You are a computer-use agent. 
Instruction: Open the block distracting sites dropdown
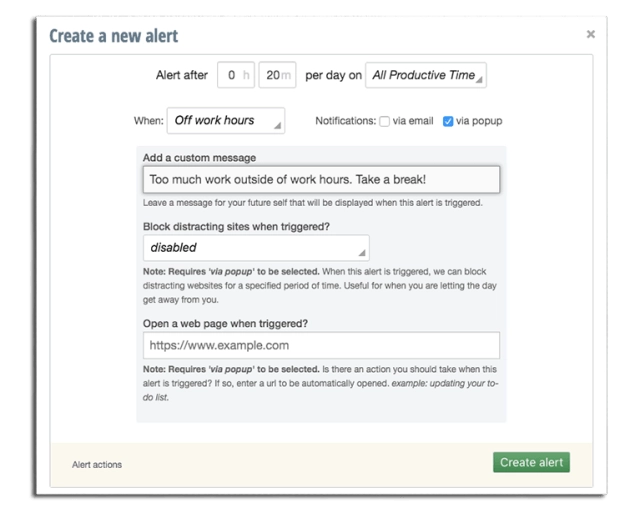(x=256, y=247)
